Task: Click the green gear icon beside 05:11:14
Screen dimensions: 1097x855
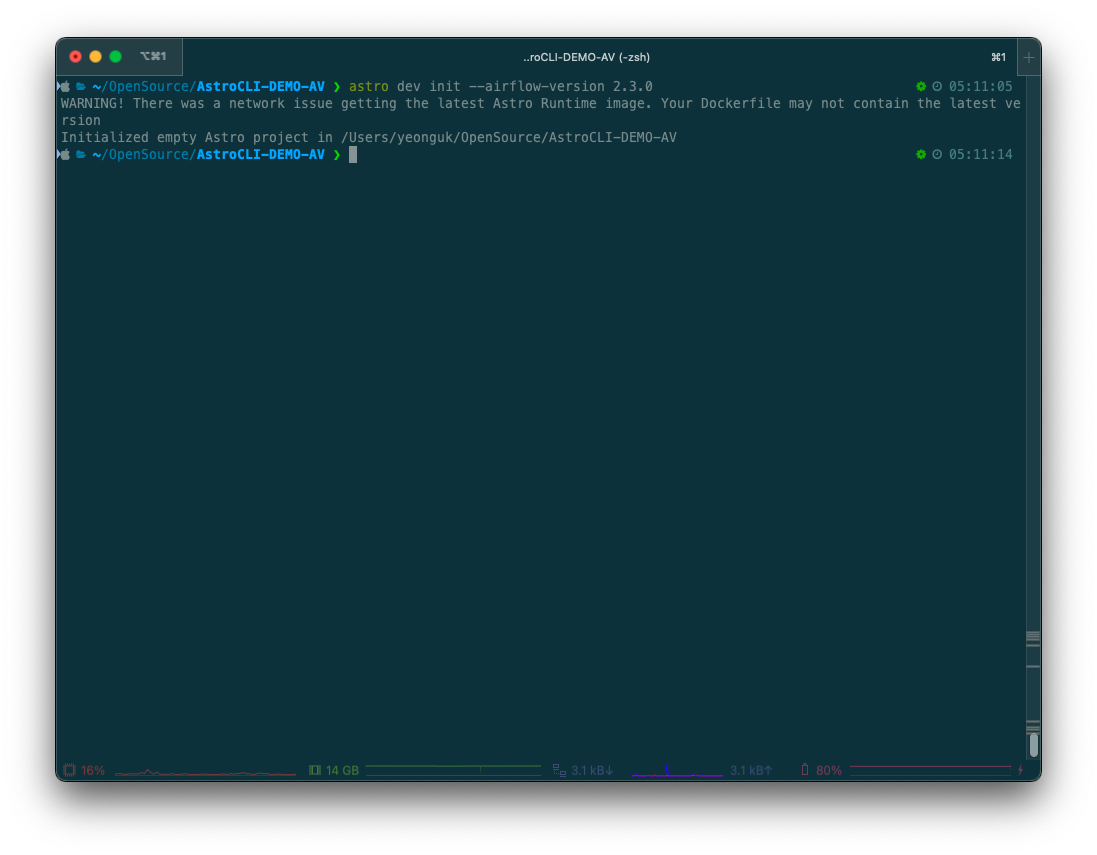Action: coord(921,154)
